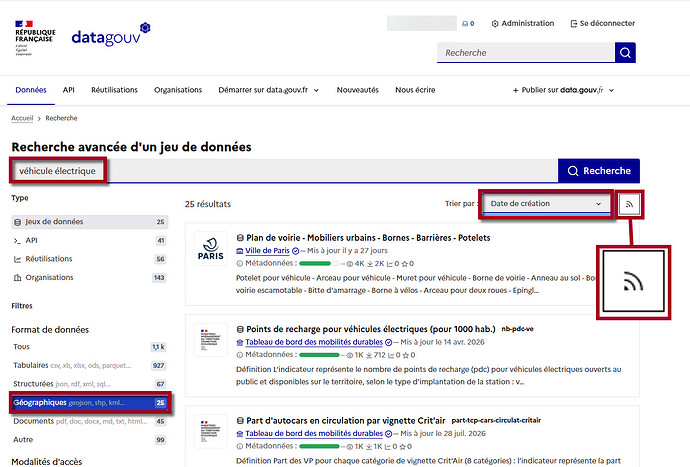
Task: Click the véhicule électrique search field
Action: pyautogui.click(x=284, y=171)
